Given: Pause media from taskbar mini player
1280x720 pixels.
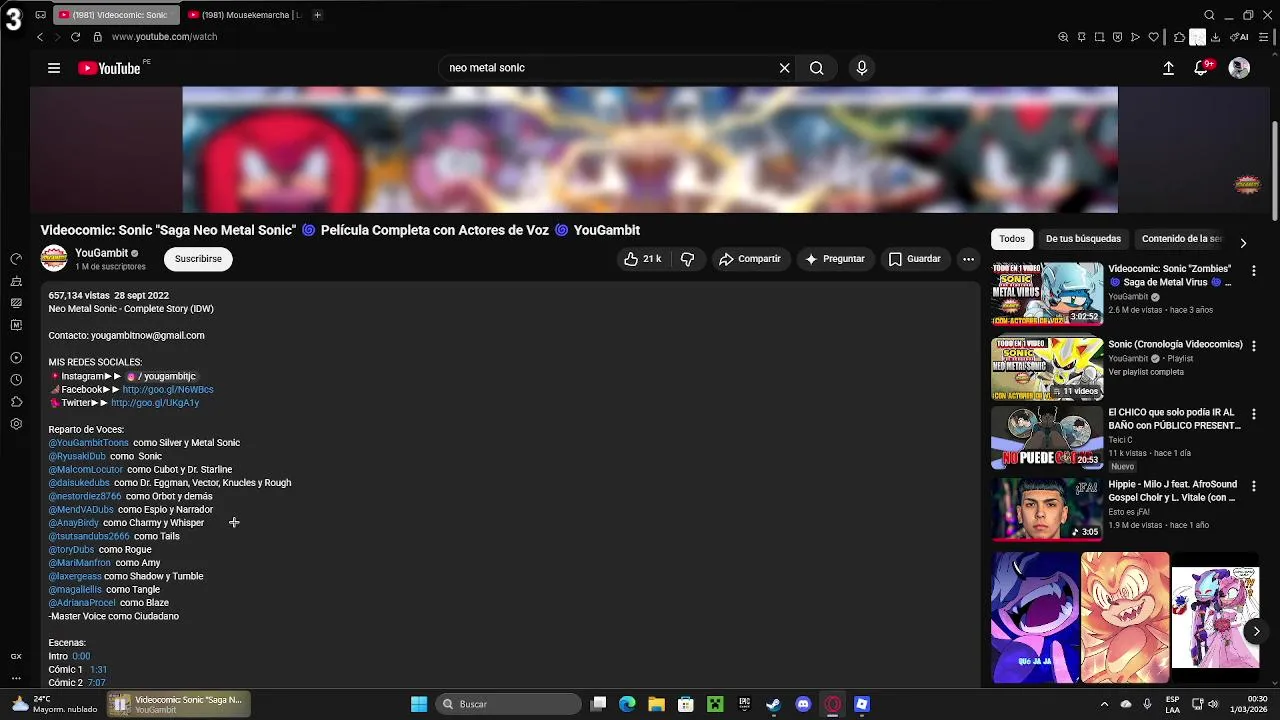Looking at the screenshot, I should [120, 704].
